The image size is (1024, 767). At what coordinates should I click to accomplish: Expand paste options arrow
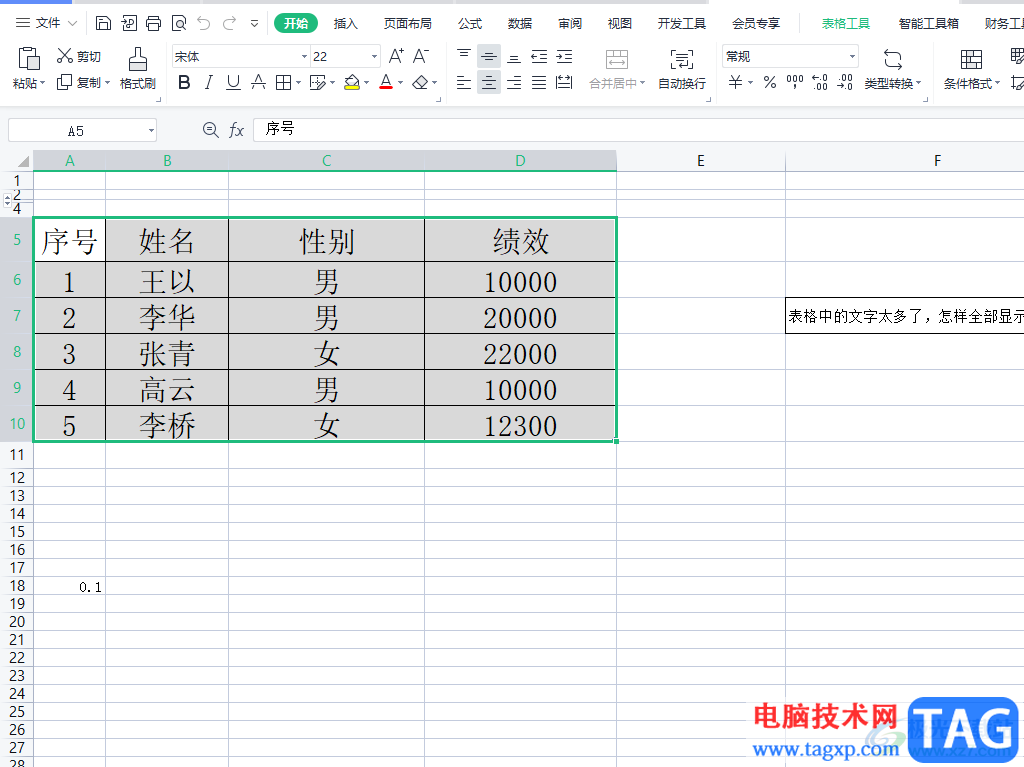click(42, 84)
